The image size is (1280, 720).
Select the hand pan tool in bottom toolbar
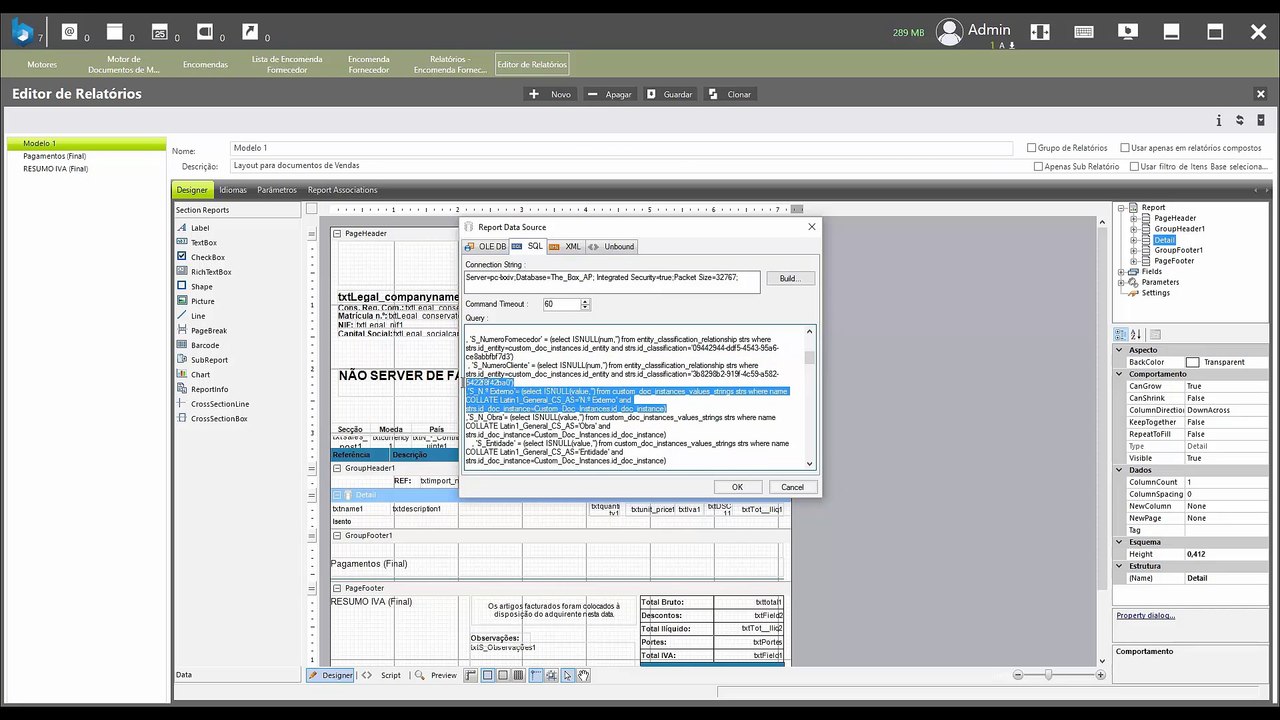click(x=583, y=675)
